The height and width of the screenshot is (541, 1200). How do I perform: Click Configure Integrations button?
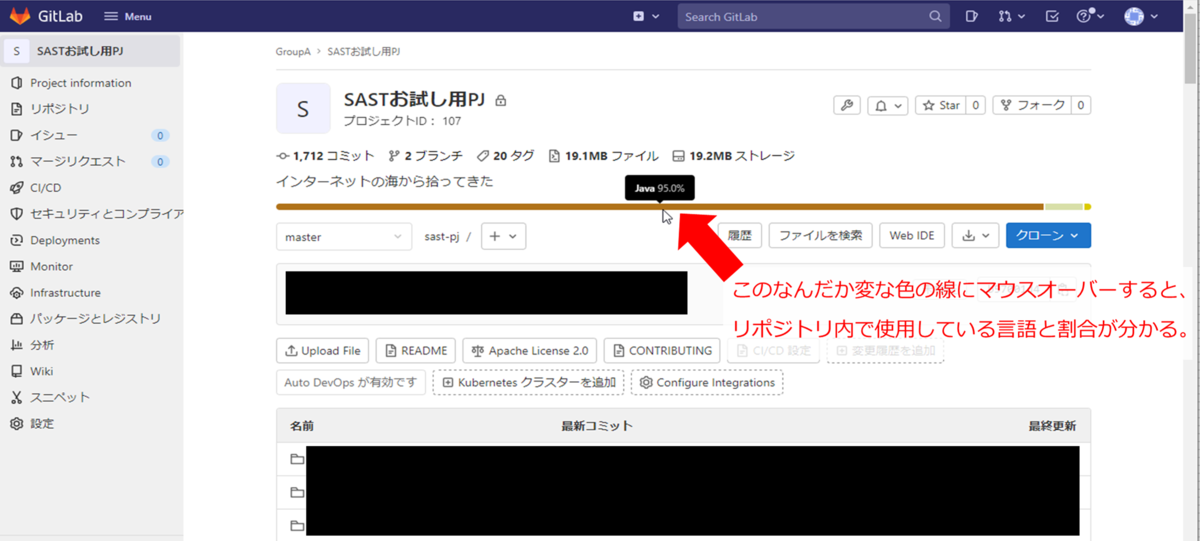[x=707, y=383]
